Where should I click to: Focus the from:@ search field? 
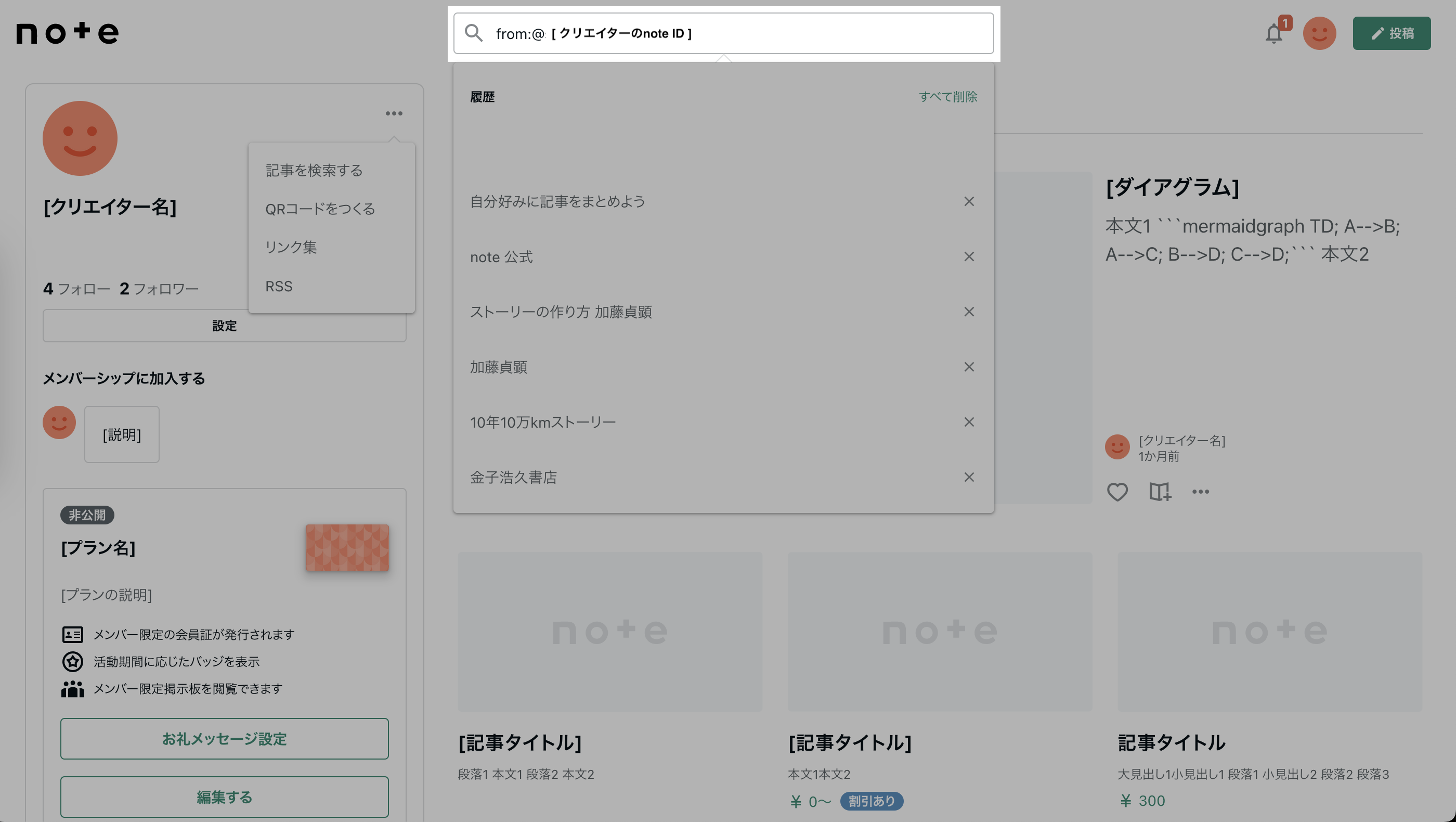tap(723, 33)
